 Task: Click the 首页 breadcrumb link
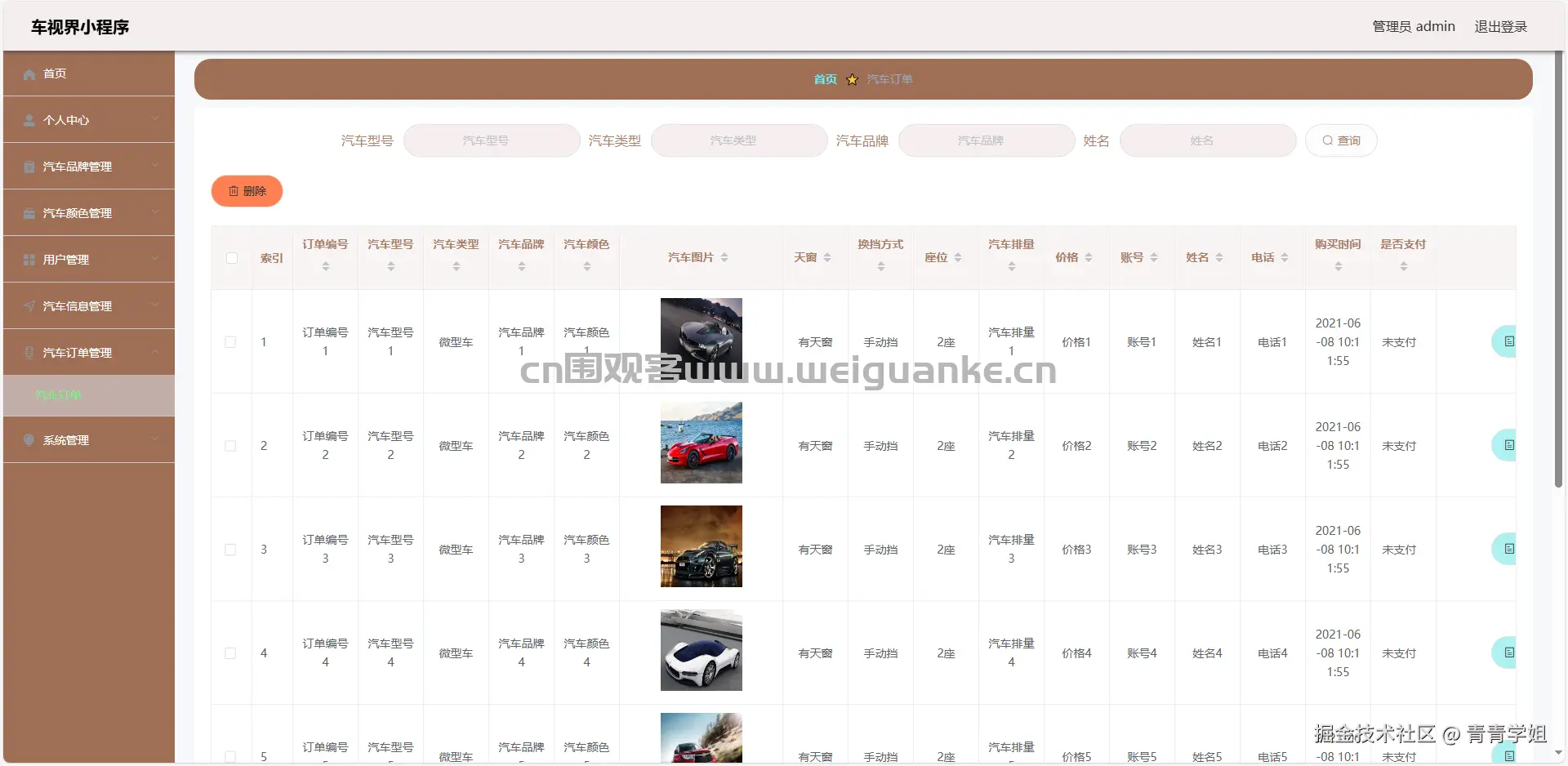[x=825, y=79]
